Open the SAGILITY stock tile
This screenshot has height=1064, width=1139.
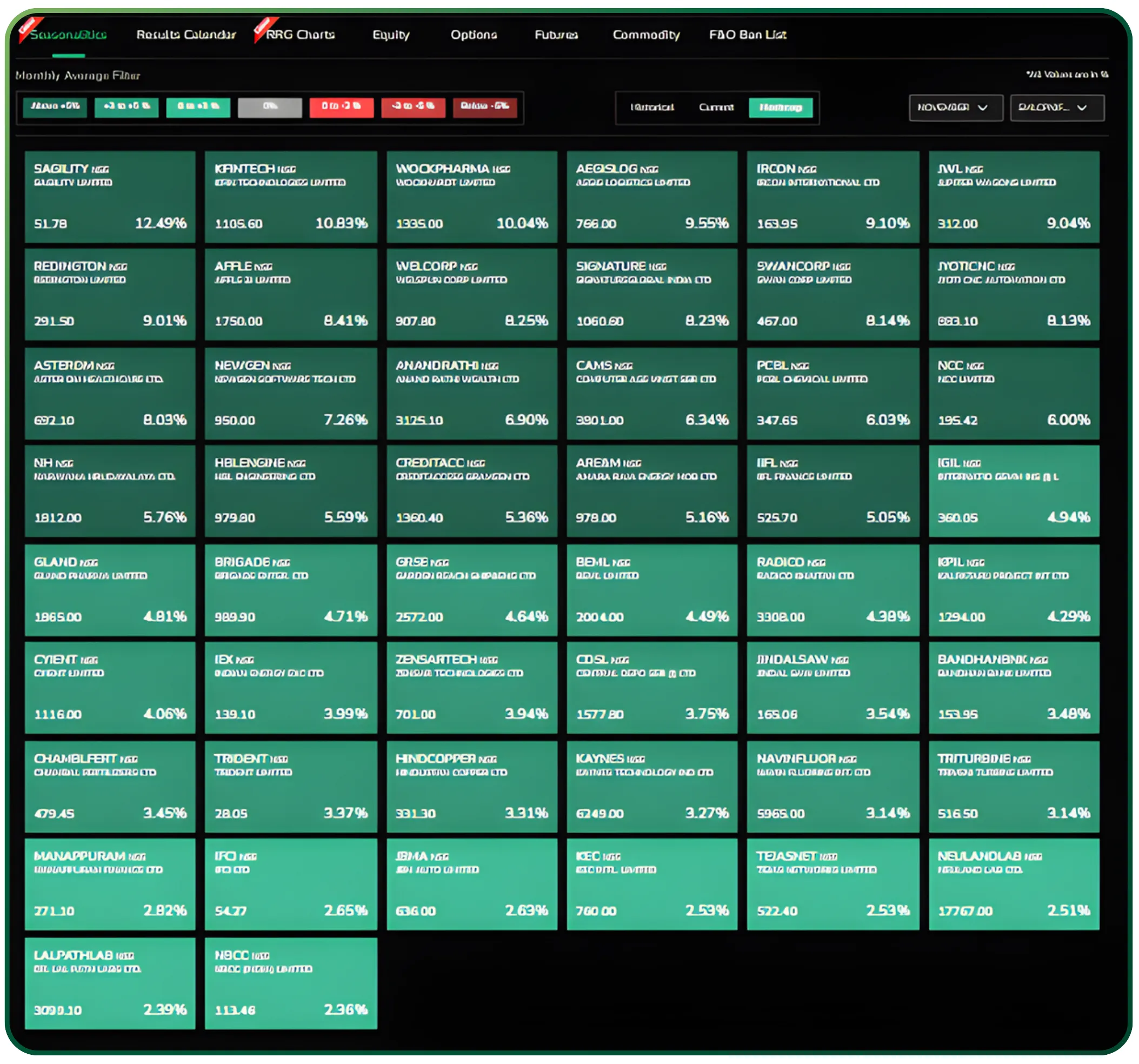click(x=110, y=198)
